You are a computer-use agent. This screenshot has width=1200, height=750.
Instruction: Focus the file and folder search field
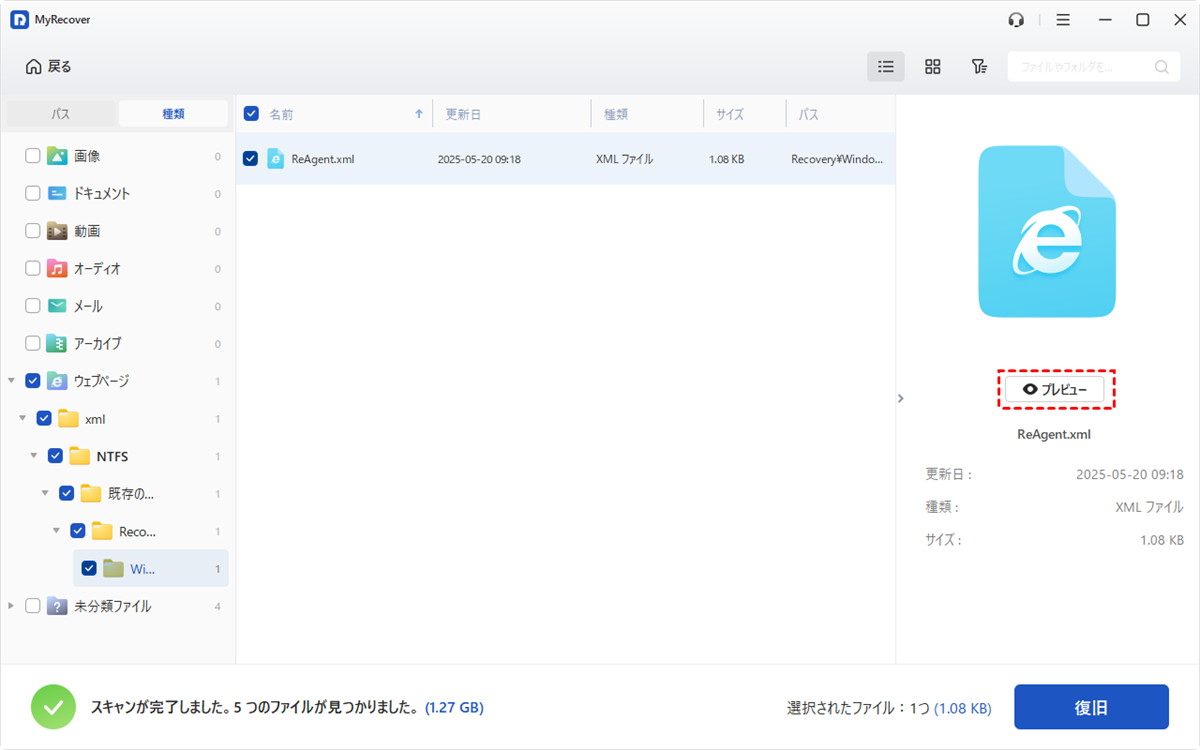1080,67
